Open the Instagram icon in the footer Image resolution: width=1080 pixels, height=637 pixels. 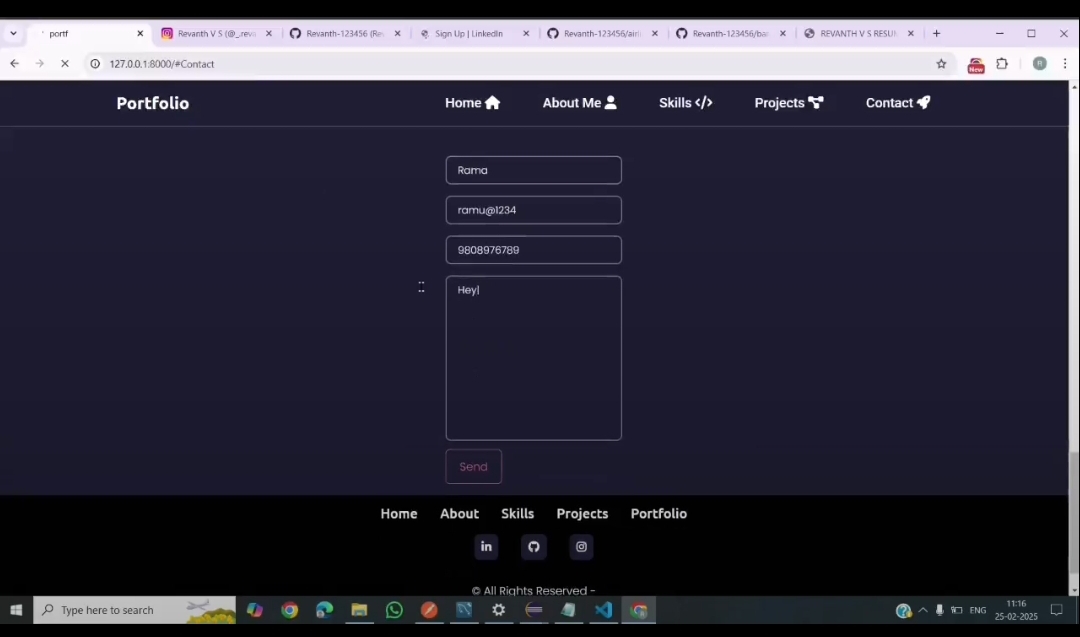[x=581, y=546]
